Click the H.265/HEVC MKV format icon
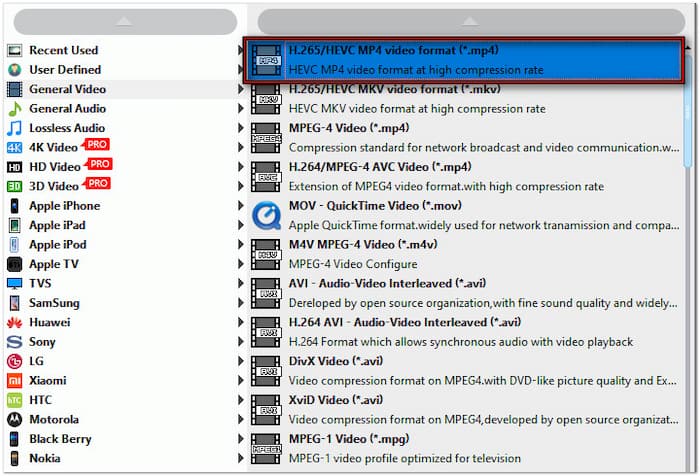 [x=266, y=98]
